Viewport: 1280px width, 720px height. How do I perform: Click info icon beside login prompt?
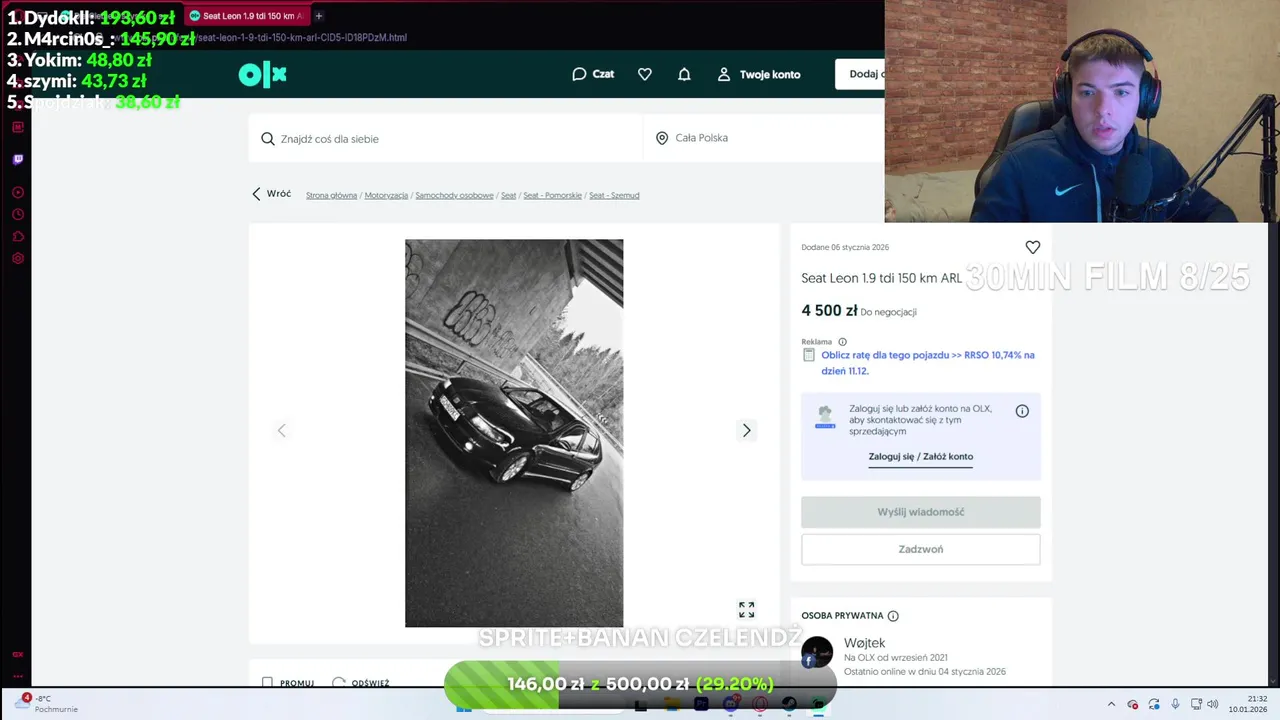pos(1022,411)
